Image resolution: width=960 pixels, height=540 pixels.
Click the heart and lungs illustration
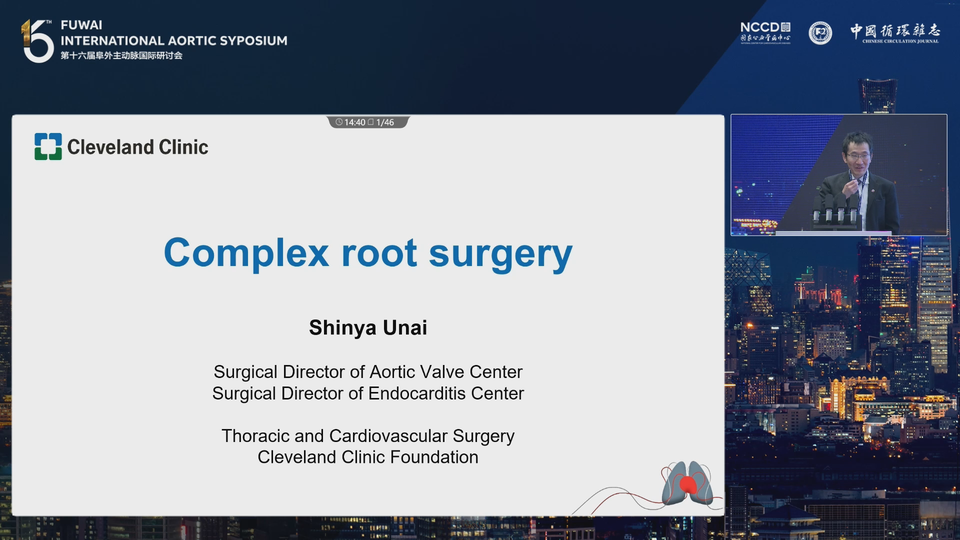(687, 484)
